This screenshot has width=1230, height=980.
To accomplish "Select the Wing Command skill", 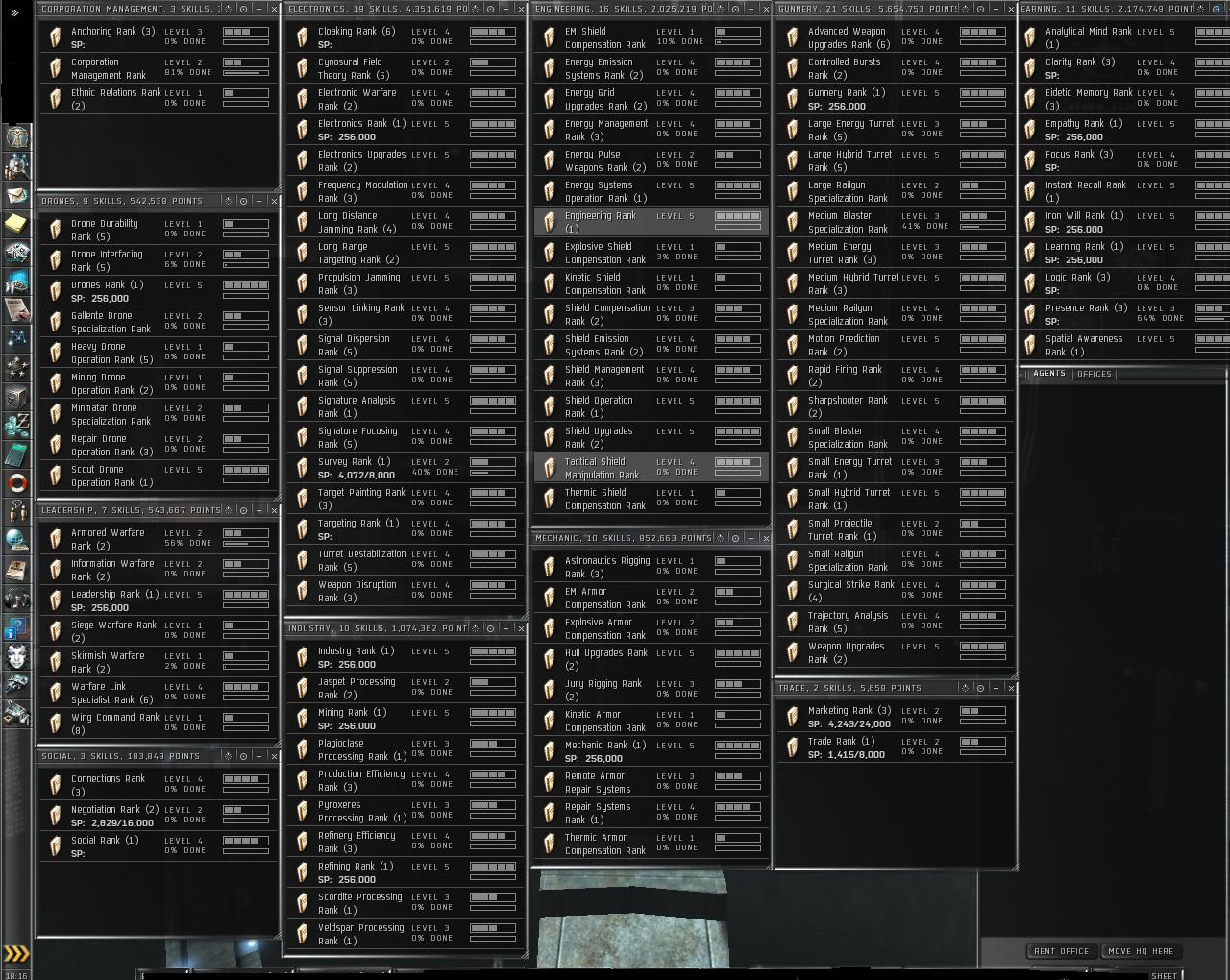I will (x=158, y=723).
